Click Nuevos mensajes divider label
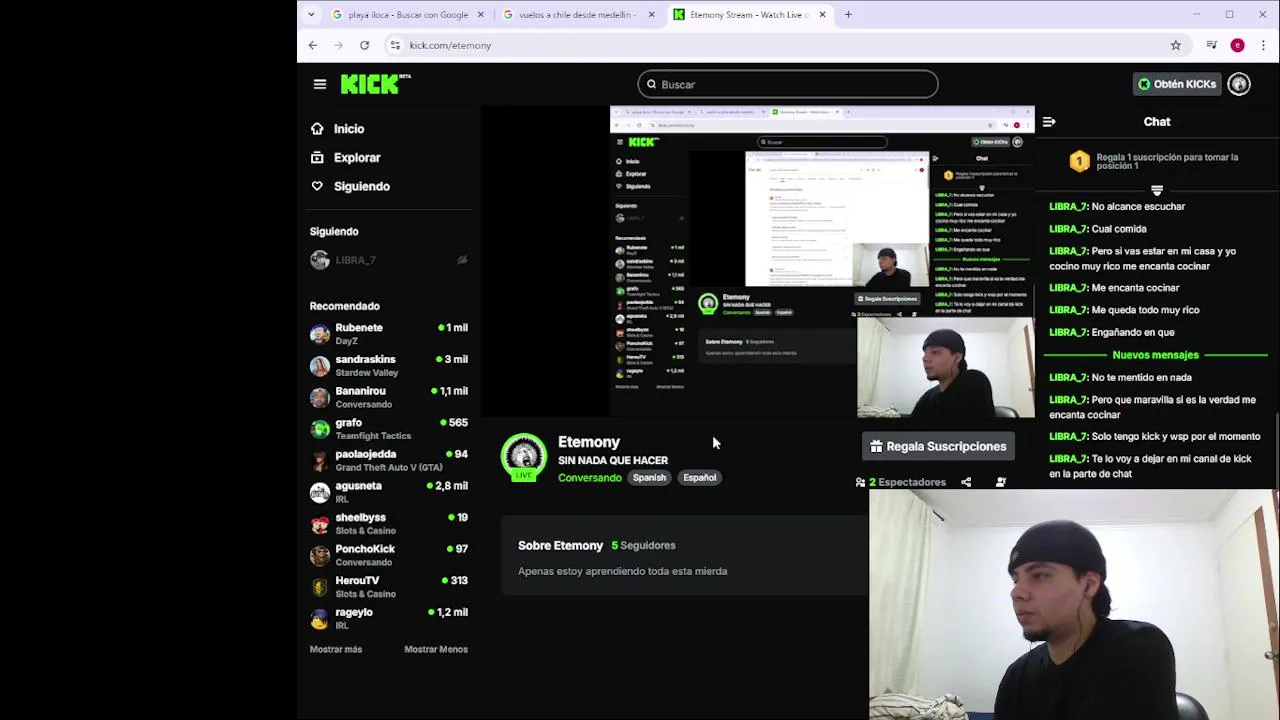Image resolution: width=1280 pixels, height=720 pixels. point(1155,355)
